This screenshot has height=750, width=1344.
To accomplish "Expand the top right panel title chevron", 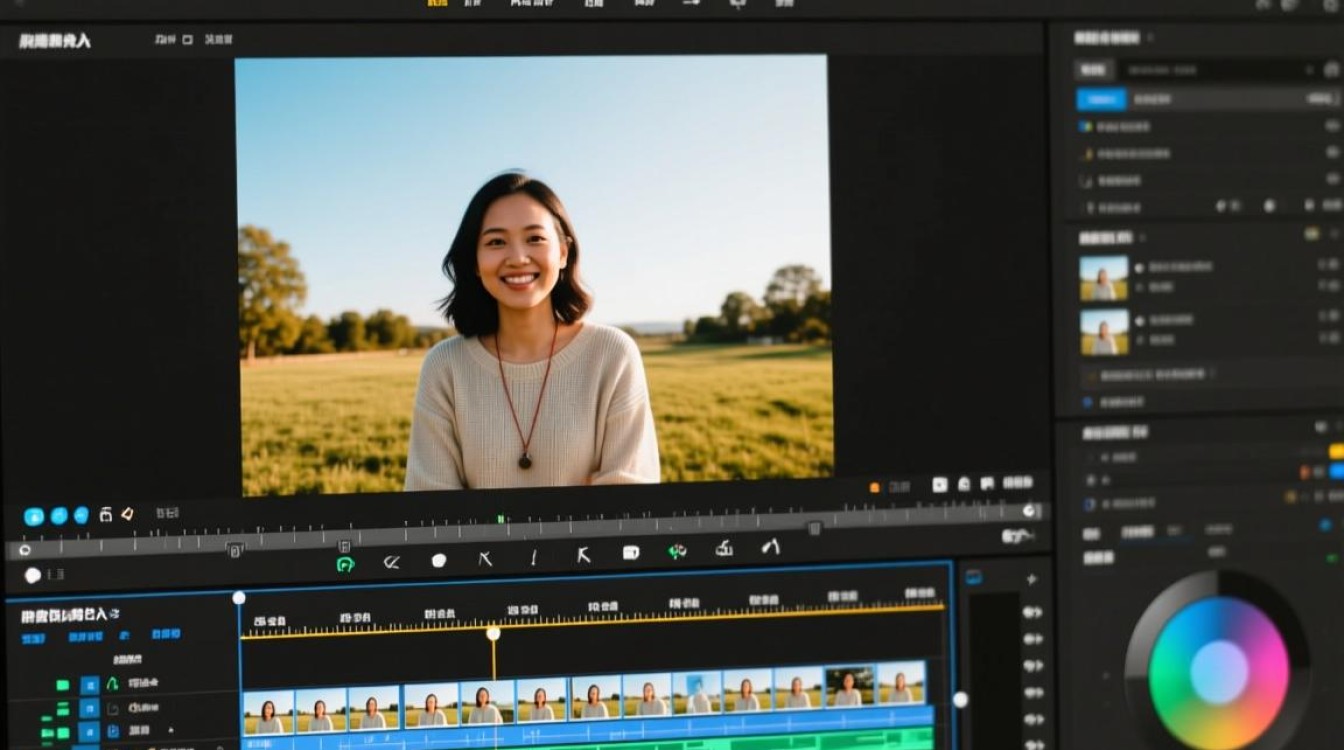I will click(1150, 38).
